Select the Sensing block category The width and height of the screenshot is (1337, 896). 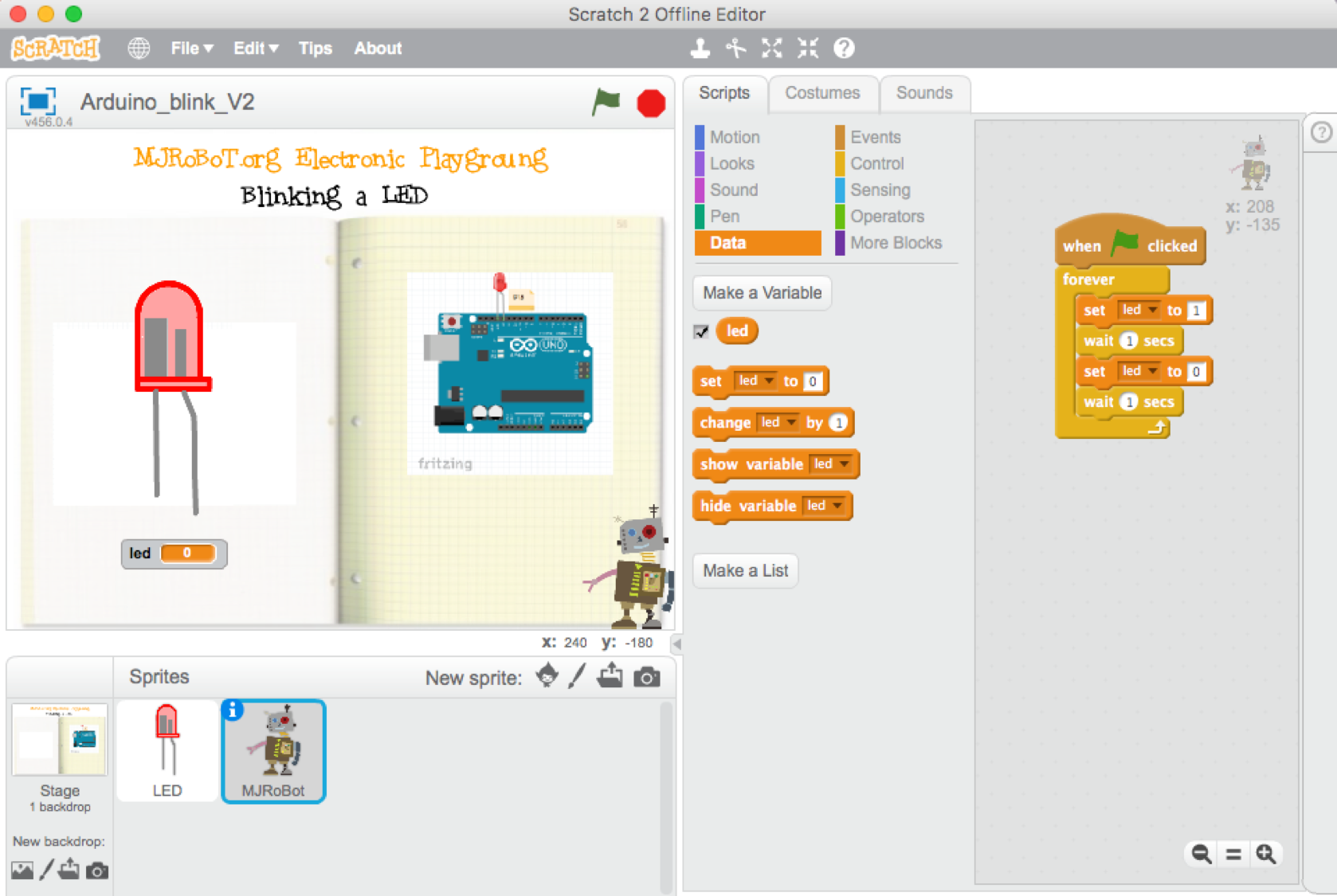880,190
